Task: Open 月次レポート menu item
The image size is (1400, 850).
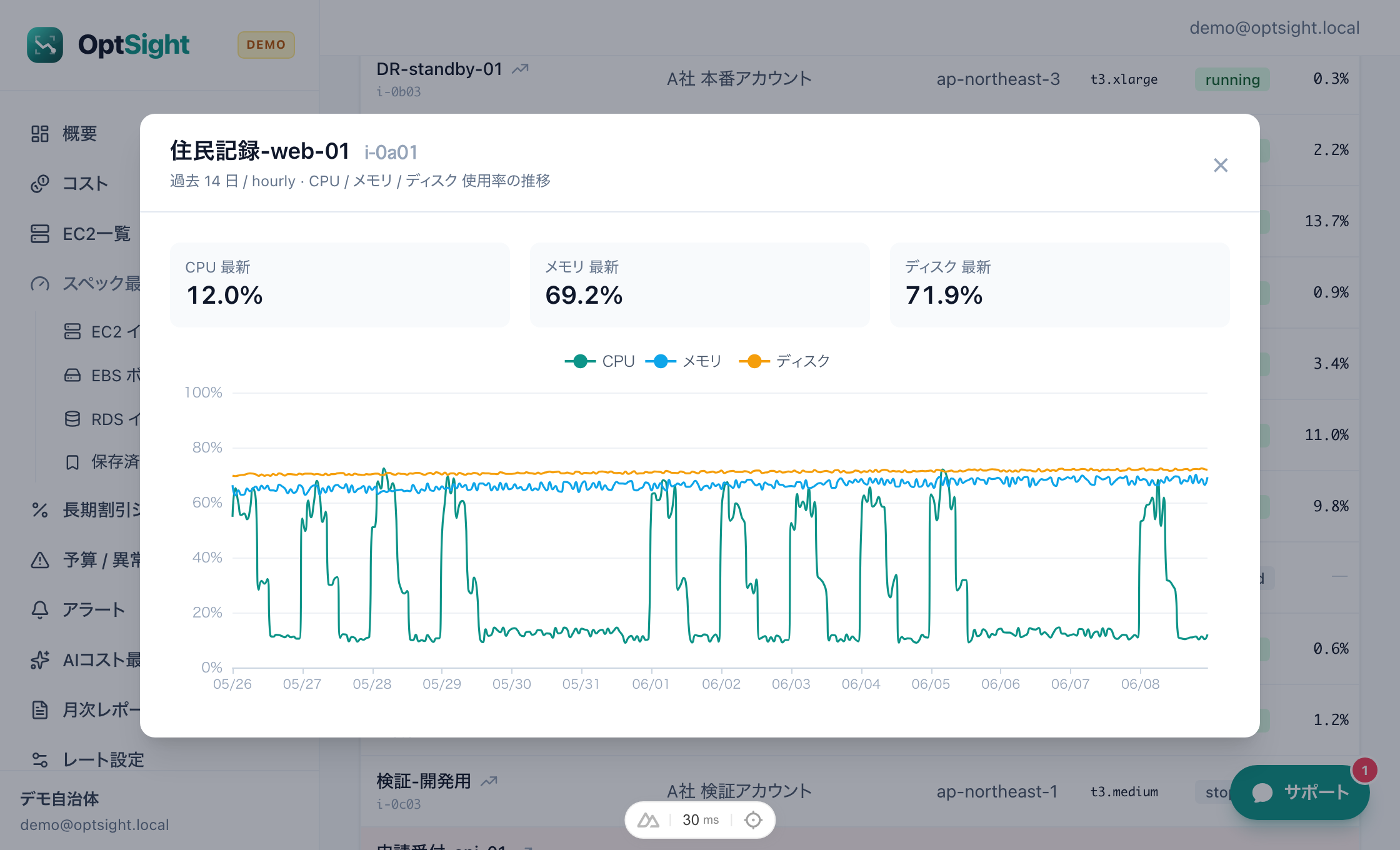Action: tap(101, 710)
